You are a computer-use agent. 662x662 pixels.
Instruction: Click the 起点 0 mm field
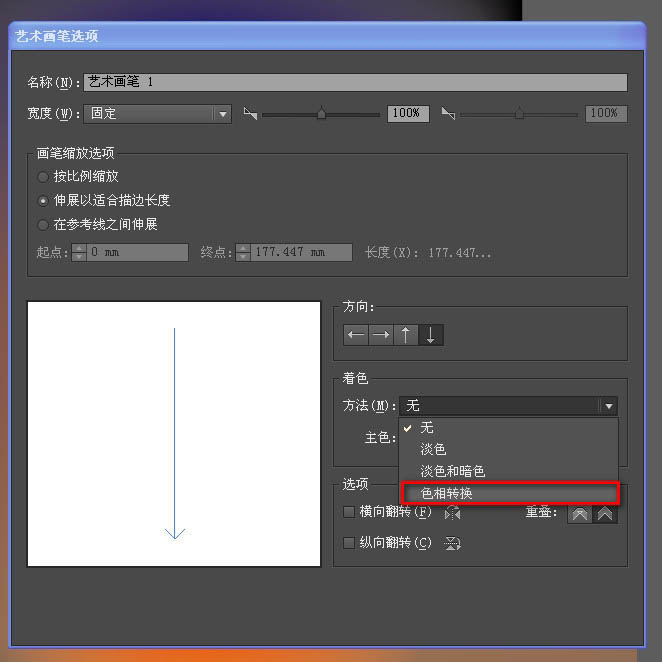(137, 252)
